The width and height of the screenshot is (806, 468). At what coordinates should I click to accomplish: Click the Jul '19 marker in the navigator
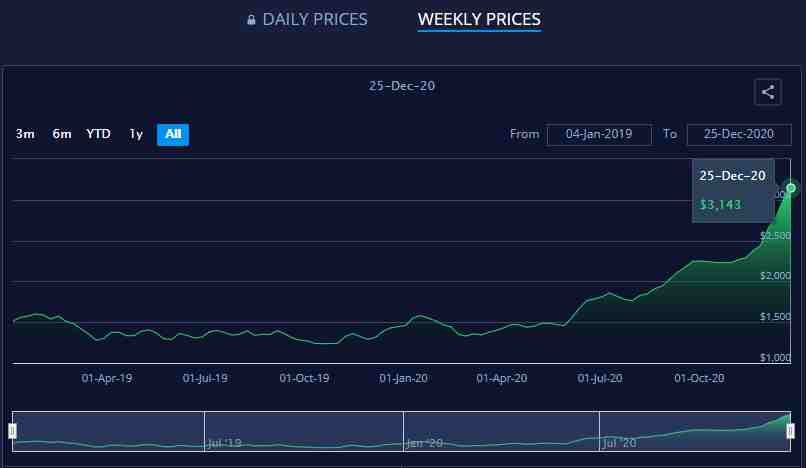[x=223, y=441]
